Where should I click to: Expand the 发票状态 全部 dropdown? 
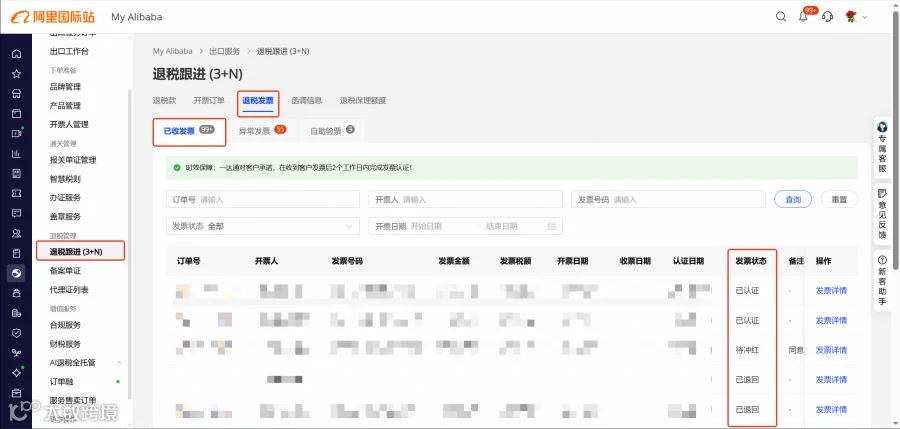263,226
